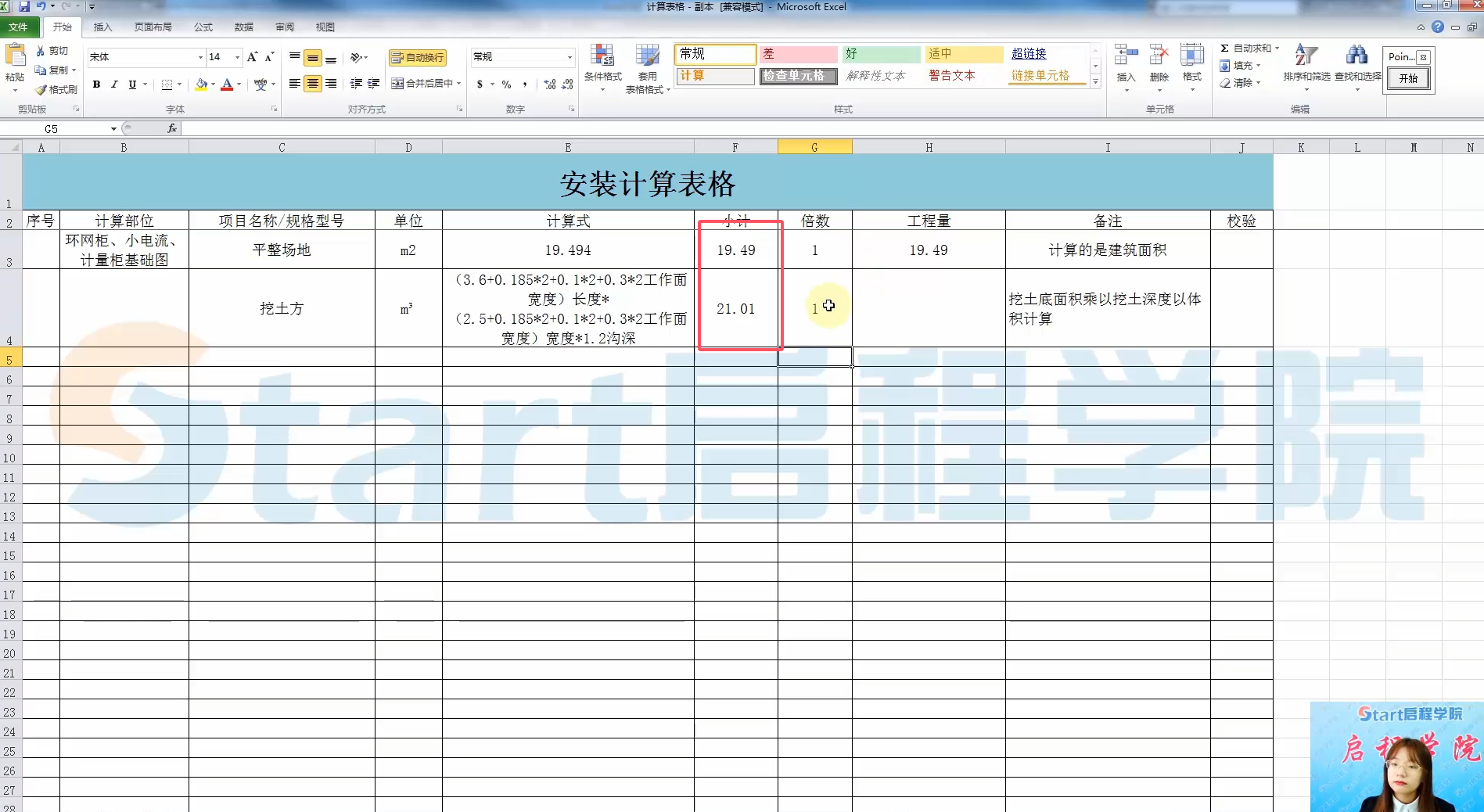Open the font dialog launcher
This screenshot has width=1484, height=812.
pyautogui.click(x=274, y=110)
